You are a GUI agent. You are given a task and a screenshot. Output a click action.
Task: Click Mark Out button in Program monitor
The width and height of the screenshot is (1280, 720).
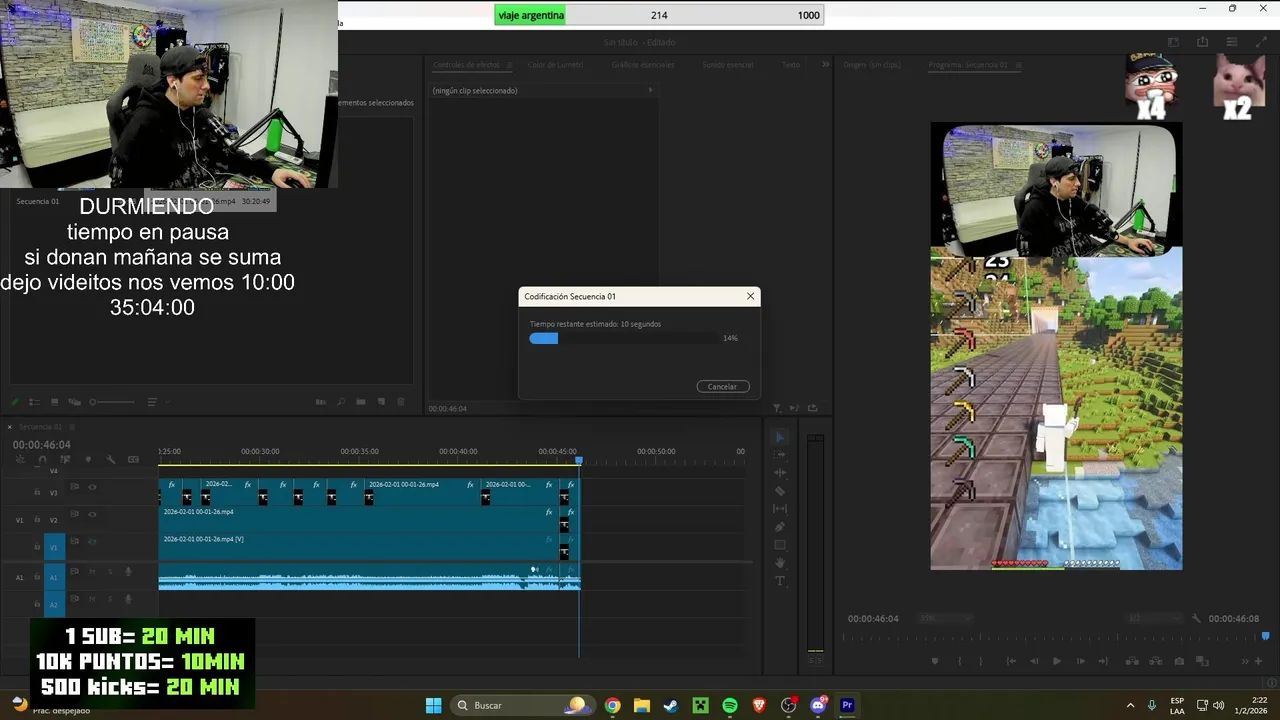(x=981, y=661)
